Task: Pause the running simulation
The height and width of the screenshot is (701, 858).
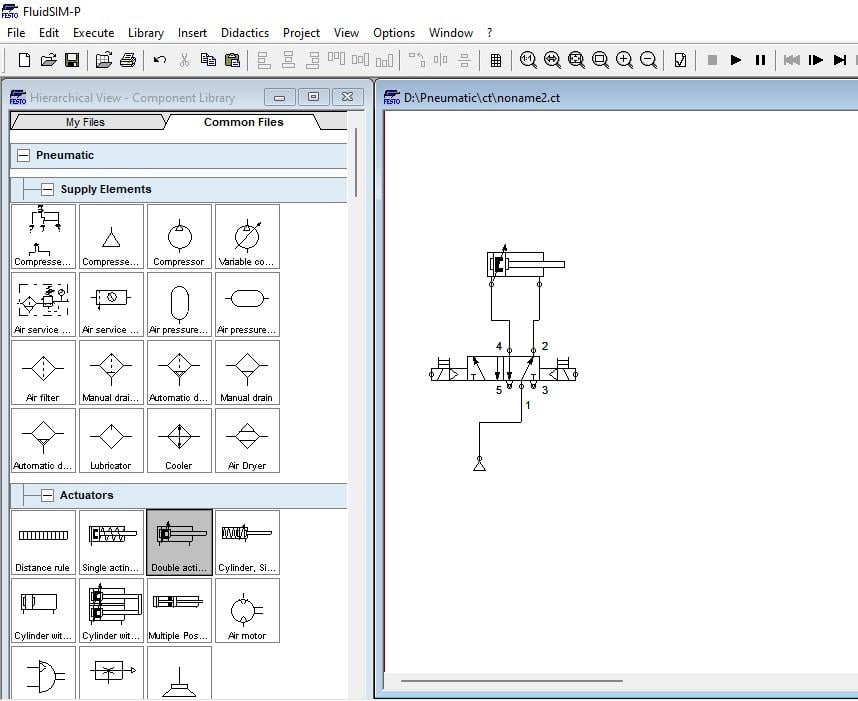Action: click(x=761, y=60)
